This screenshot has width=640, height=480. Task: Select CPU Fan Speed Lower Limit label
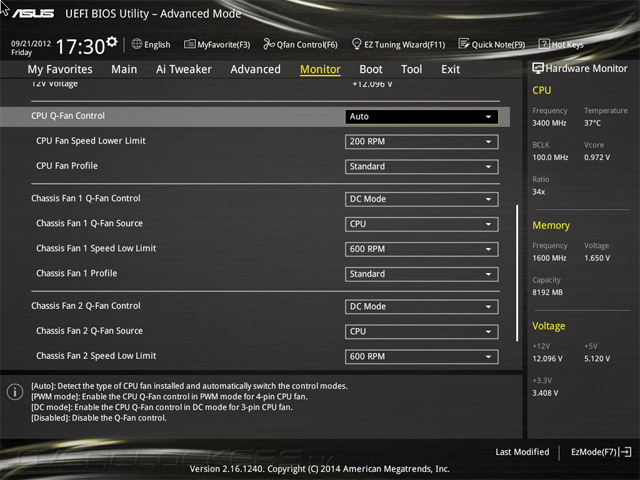91,141
